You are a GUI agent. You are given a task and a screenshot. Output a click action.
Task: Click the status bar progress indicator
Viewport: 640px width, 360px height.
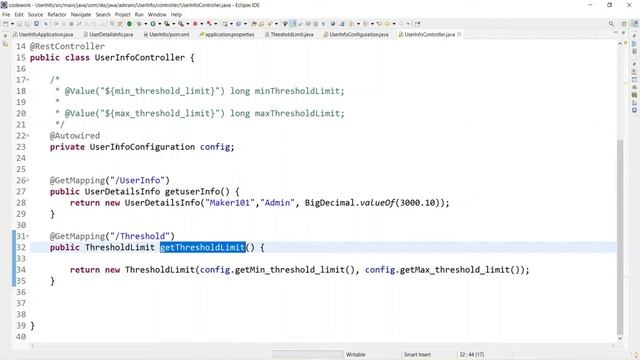[308, 354]
